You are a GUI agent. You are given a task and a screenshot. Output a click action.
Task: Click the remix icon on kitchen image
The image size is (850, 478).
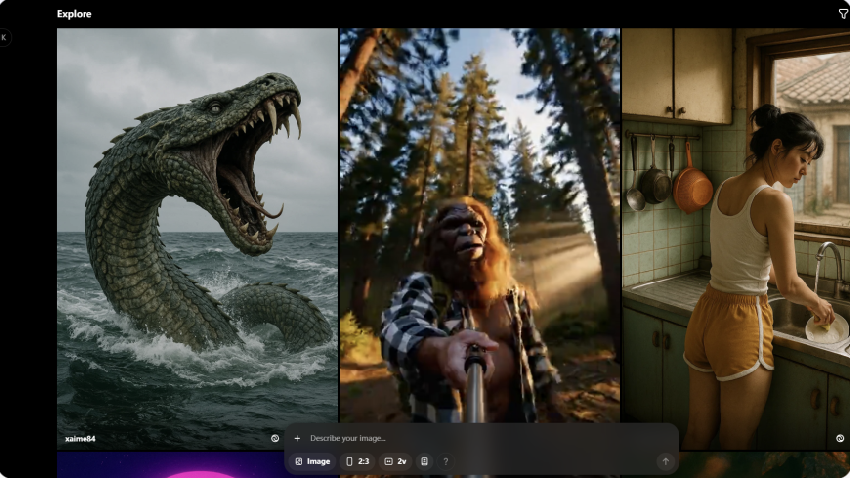pos(840,438)
